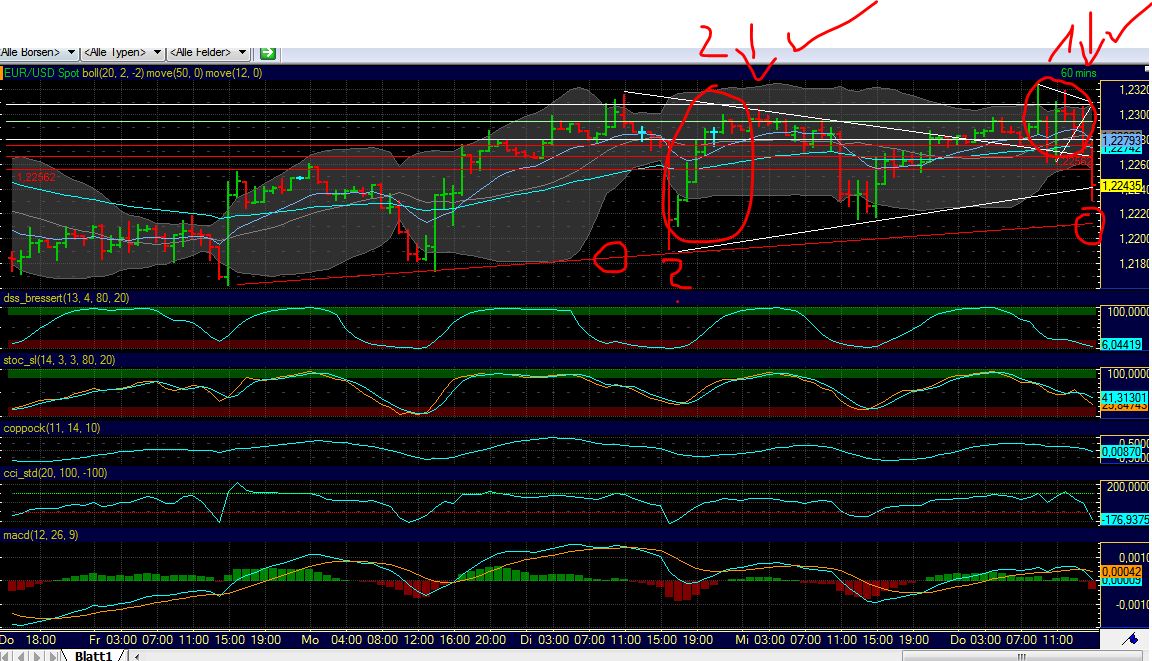
Task: Click the highlighted 1.22793 price field
Action: coord(1121,142)
